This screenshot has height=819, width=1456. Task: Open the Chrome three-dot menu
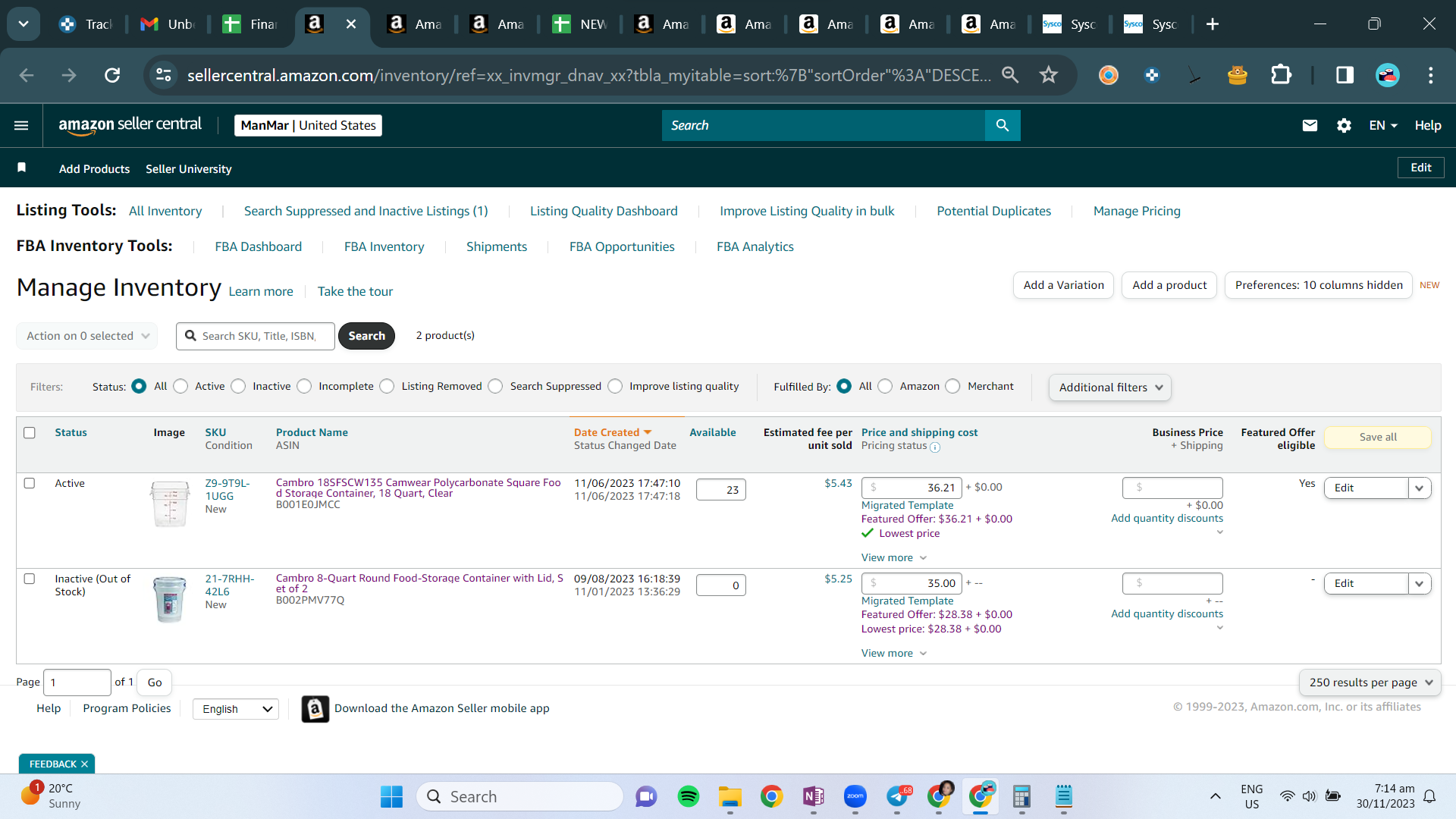tap(1431, 75)
